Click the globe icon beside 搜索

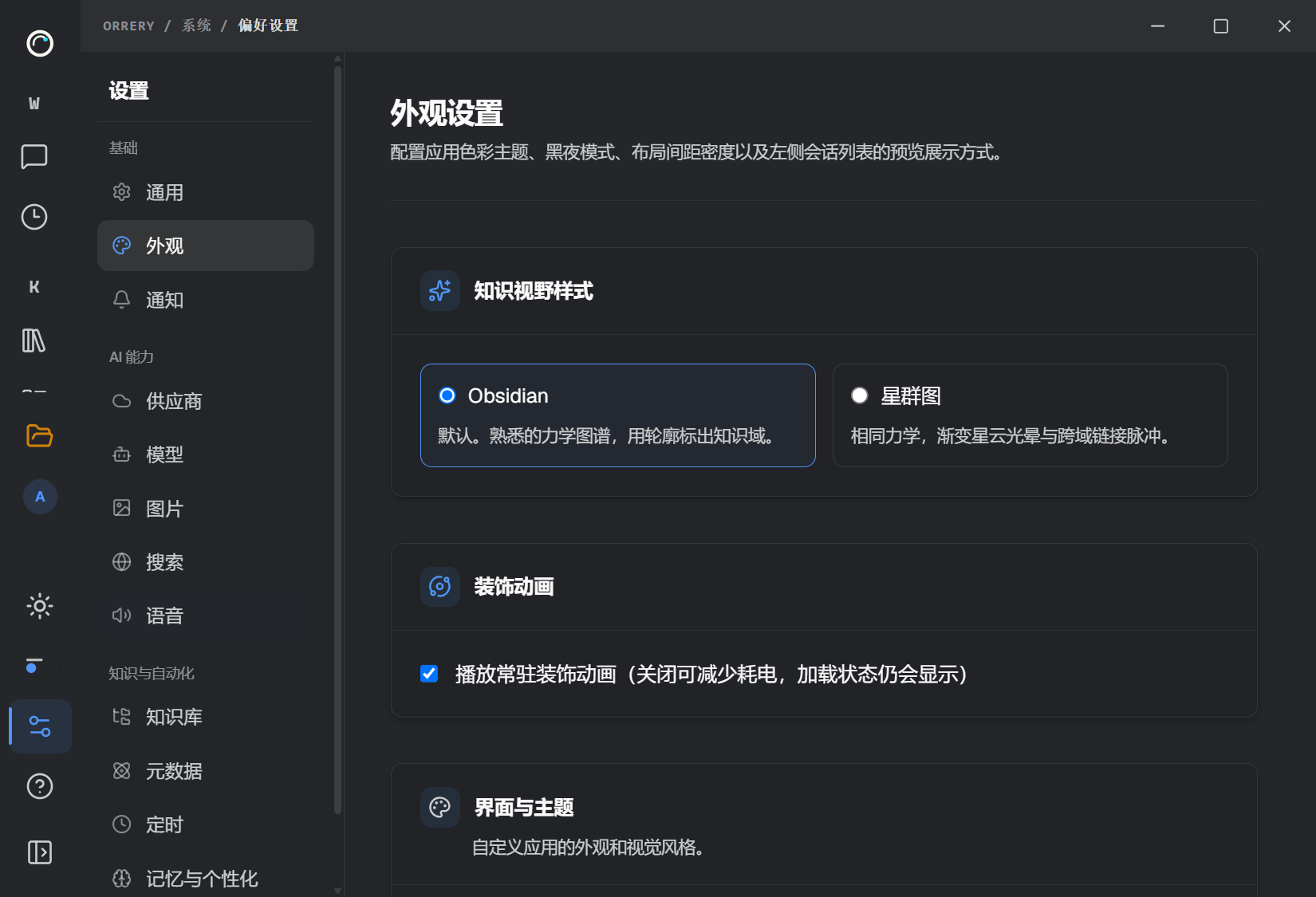click(x=121, y=562)
